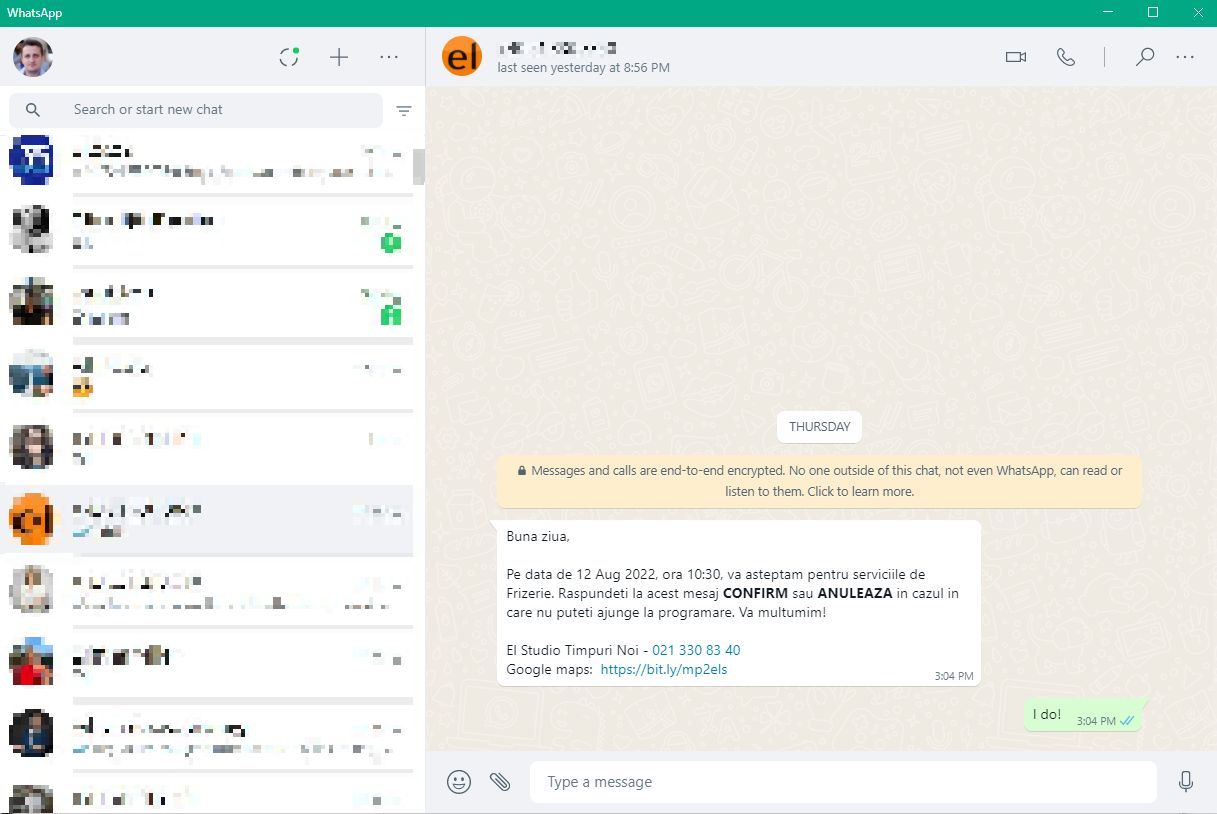1217x814 pixels.
Task: Open the conversation three-dots menu
Action: coord(1185,57)
